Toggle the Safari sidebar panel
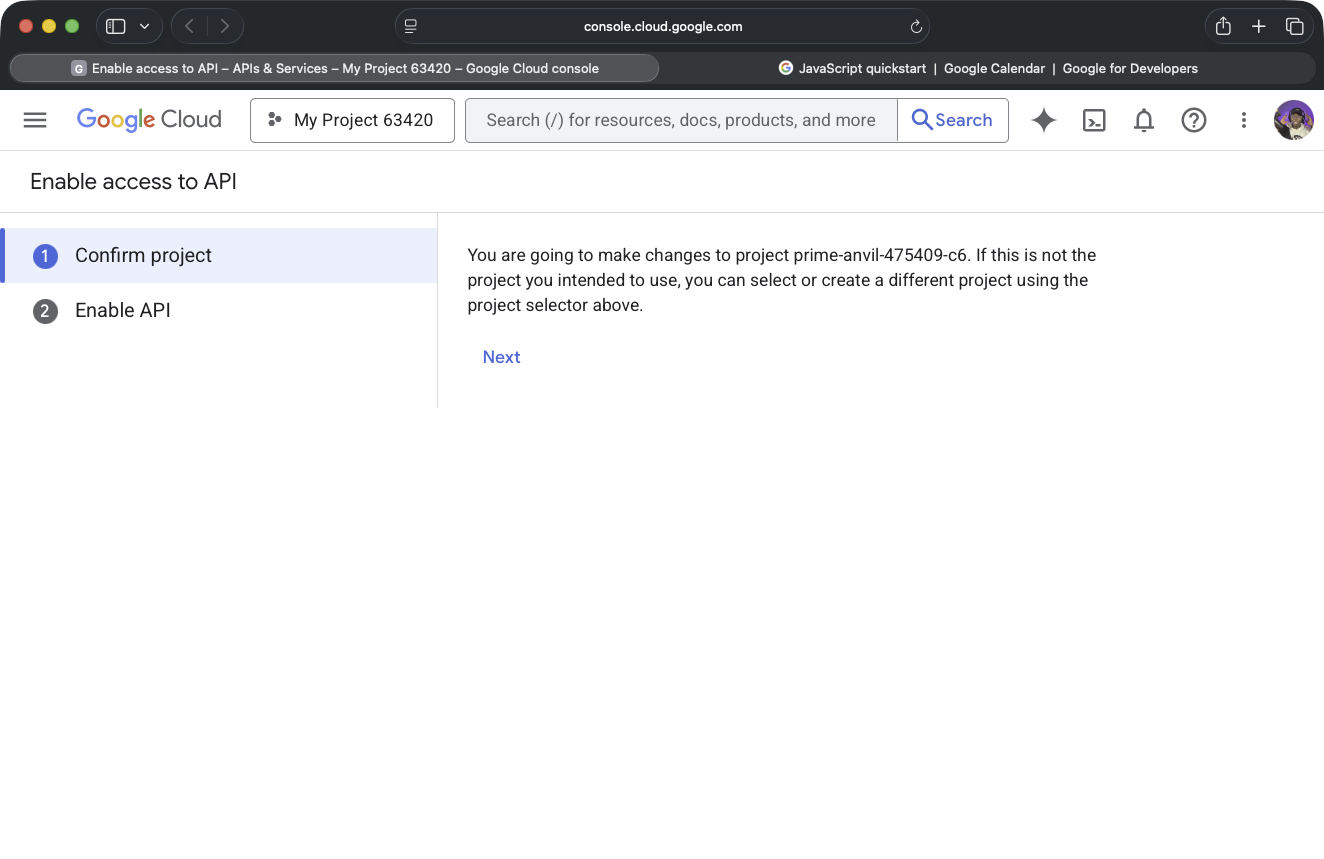 116,27
